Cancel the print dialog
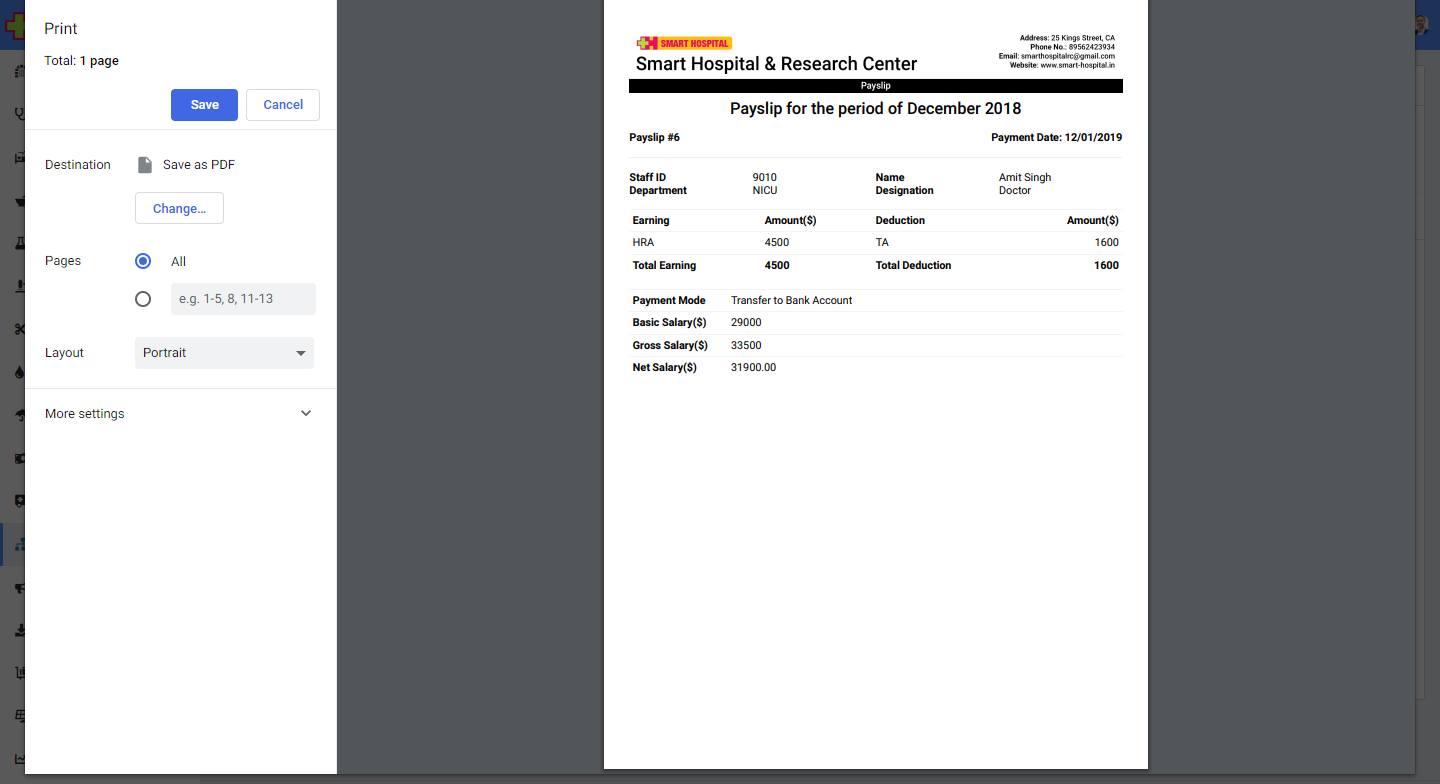Image resolution: width=1440 pixels, height=784 pixels. coord(283,105)
